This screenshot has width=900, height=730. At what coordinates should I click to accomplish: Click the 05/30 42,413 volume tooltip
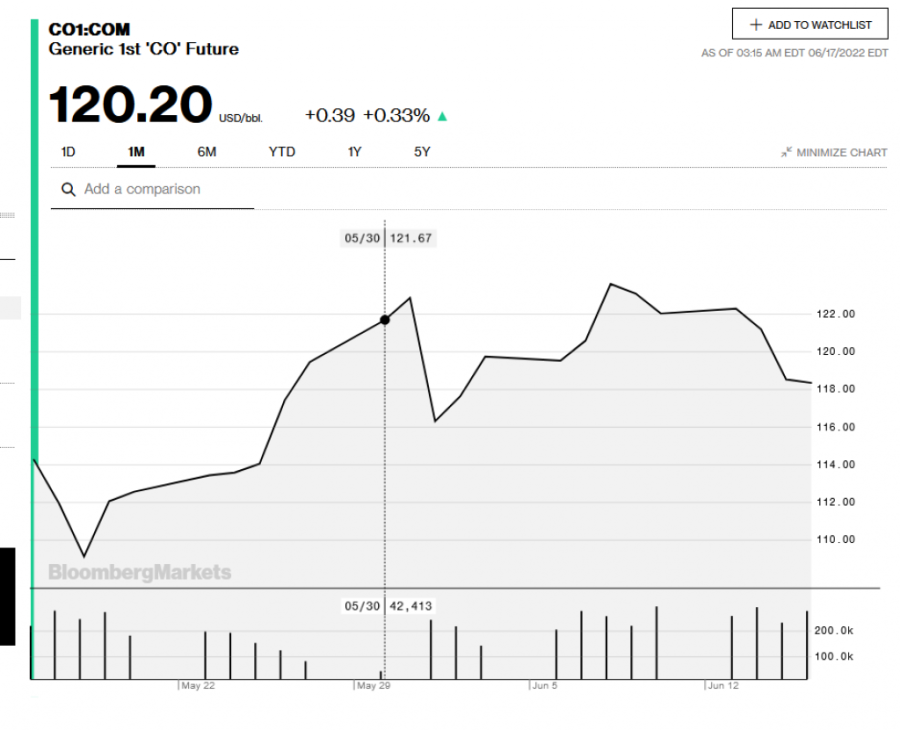pos(388,606)
